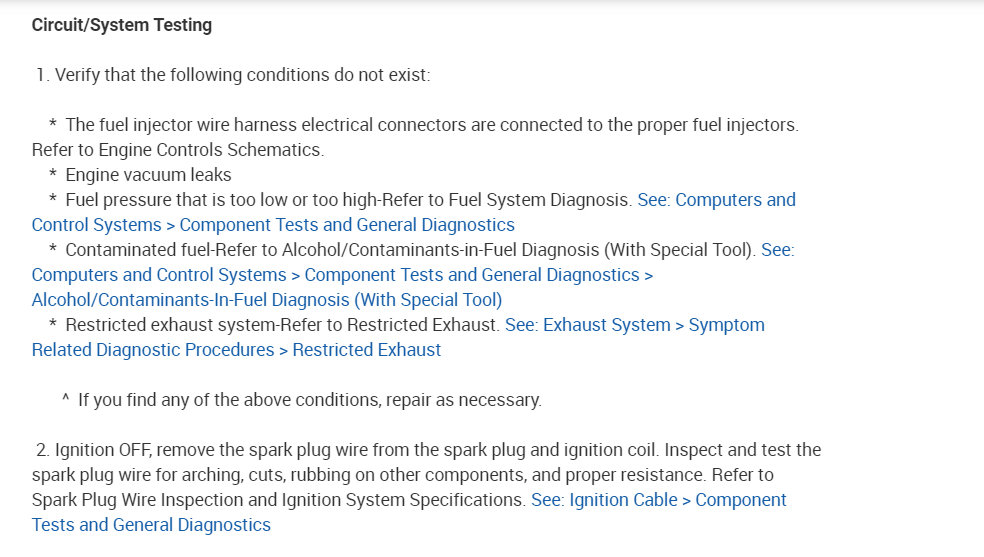Click the "Circuit/System Testing" heading
This screenshot has height=557, width=984.
point(122,25)
